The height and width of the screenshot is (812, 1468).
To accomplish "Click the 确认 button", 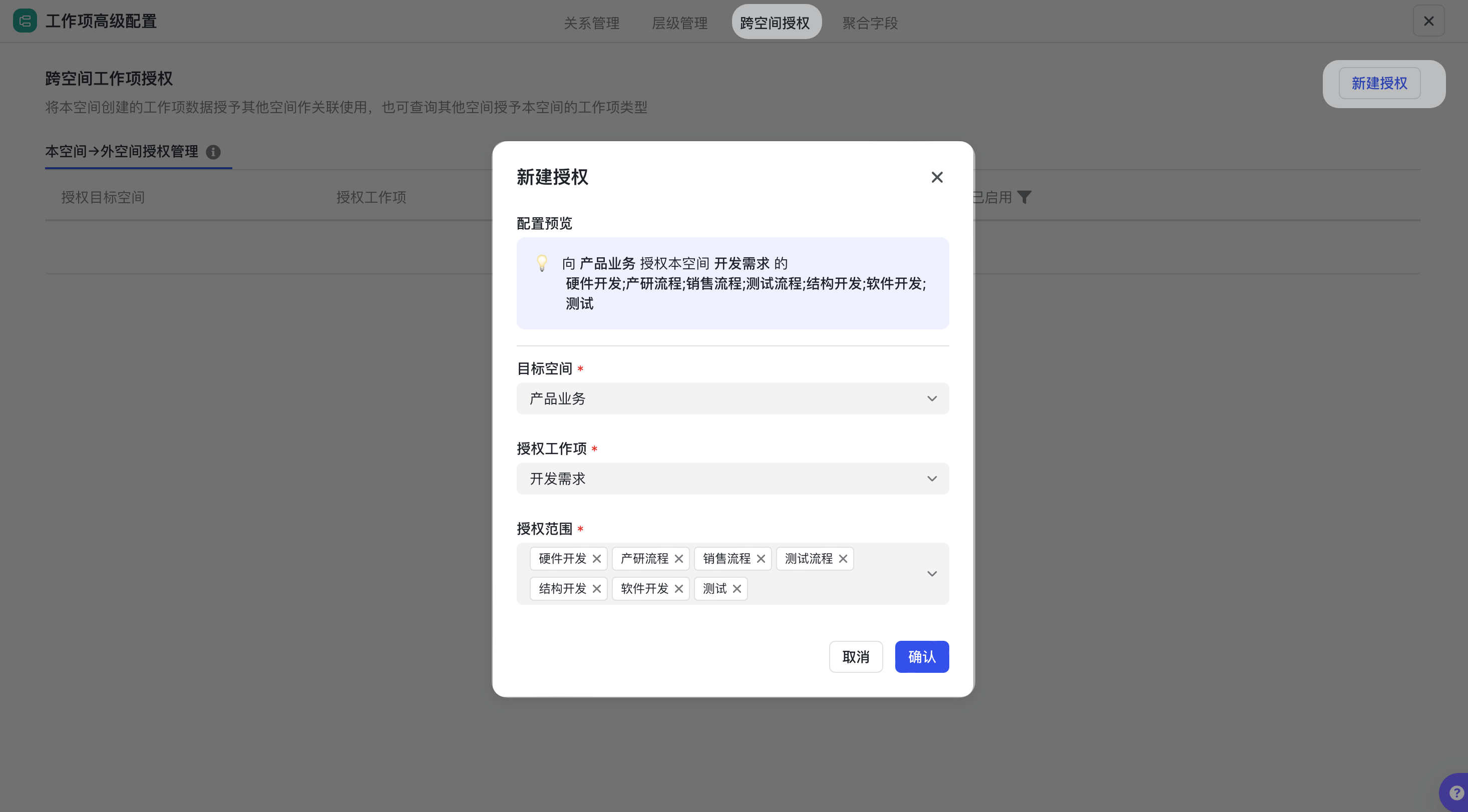I will 921,657.
